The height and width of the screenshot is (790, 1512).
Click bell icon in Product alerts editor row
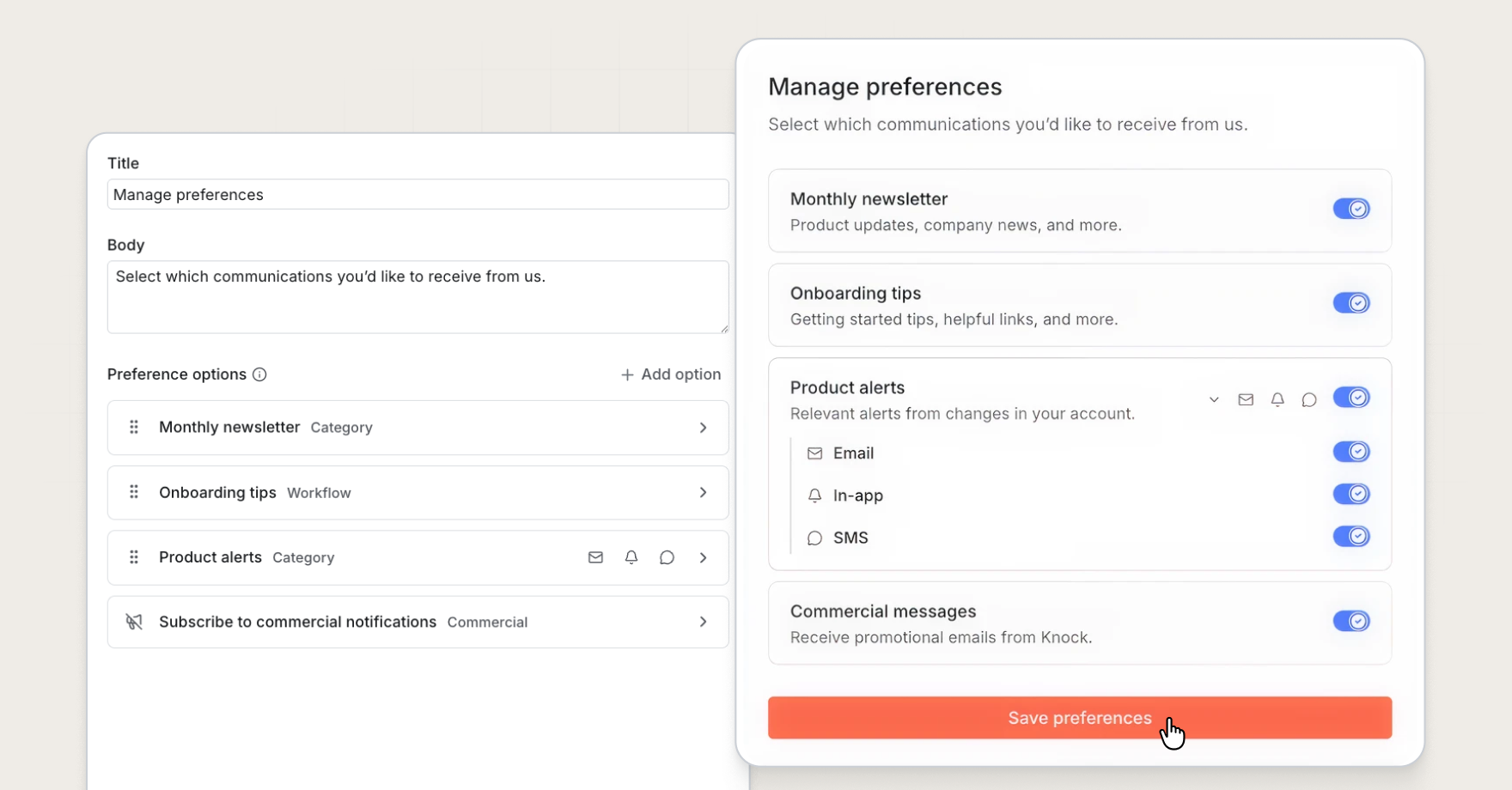(631, 557)
